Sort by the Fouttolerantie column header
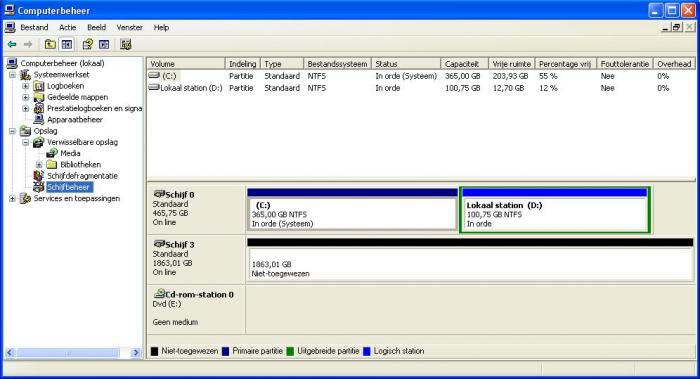 click(x=625, y=64)
